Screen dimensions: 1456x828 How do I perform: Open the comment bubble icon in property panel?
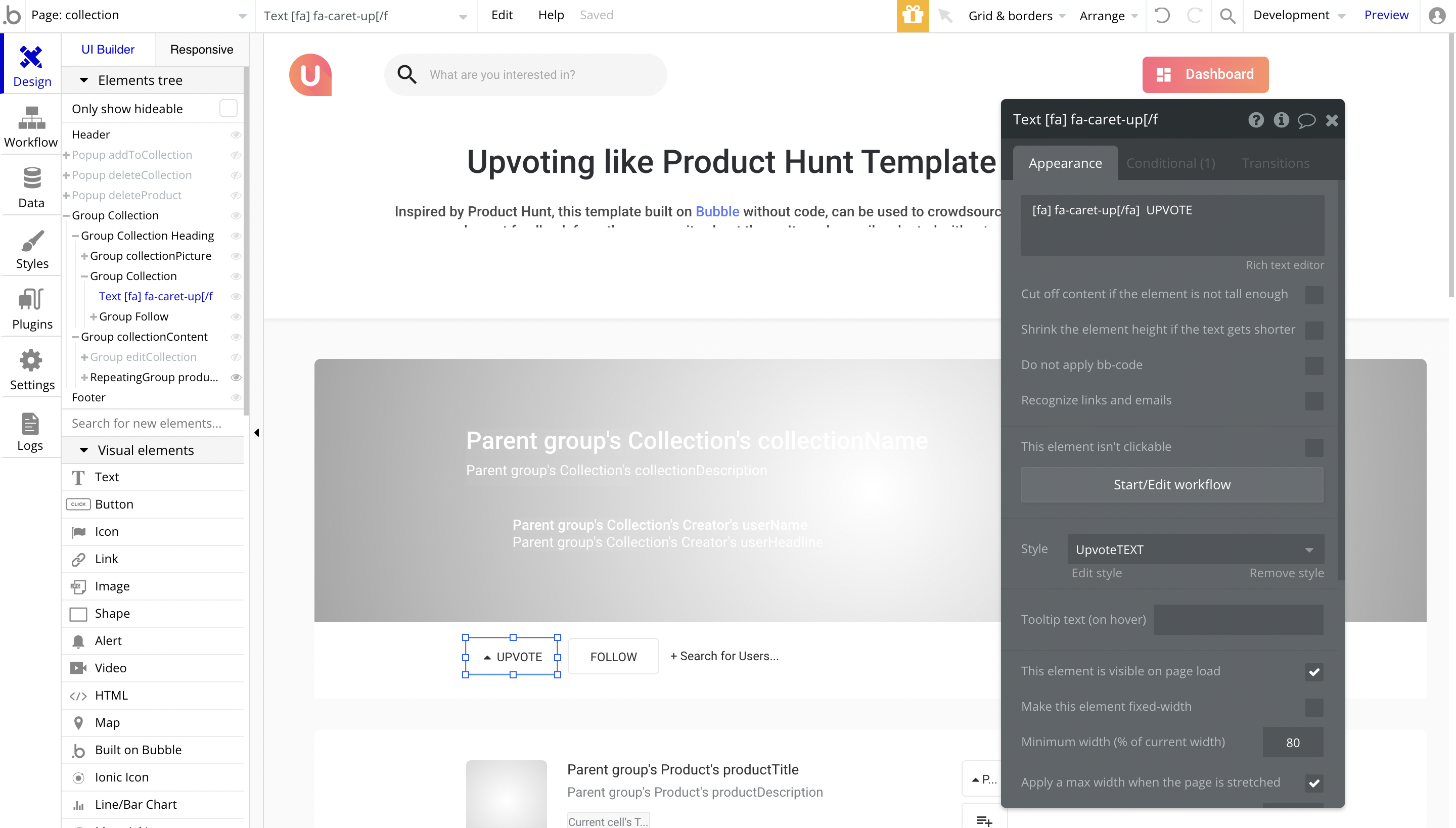click(1306, 120)
